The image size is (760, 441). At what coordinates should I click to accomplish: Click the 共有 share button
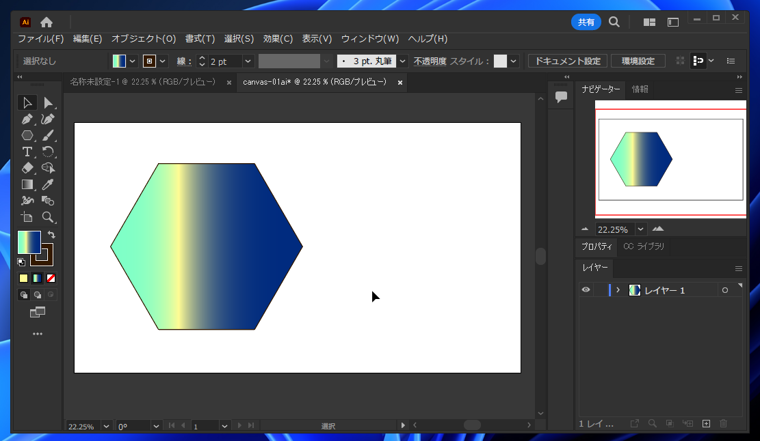click(x=586, y=22)
